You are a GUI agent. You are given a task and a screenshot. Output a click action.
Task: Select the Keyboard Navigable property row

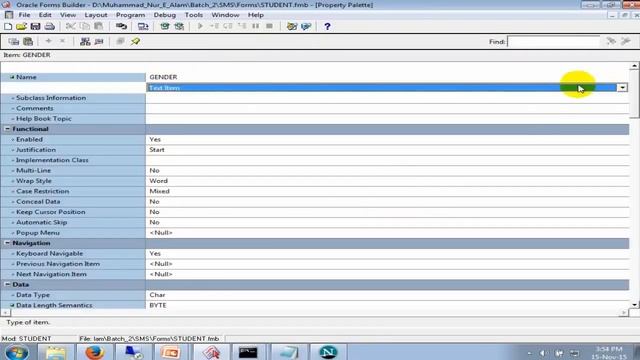click(x=315, y=253)
